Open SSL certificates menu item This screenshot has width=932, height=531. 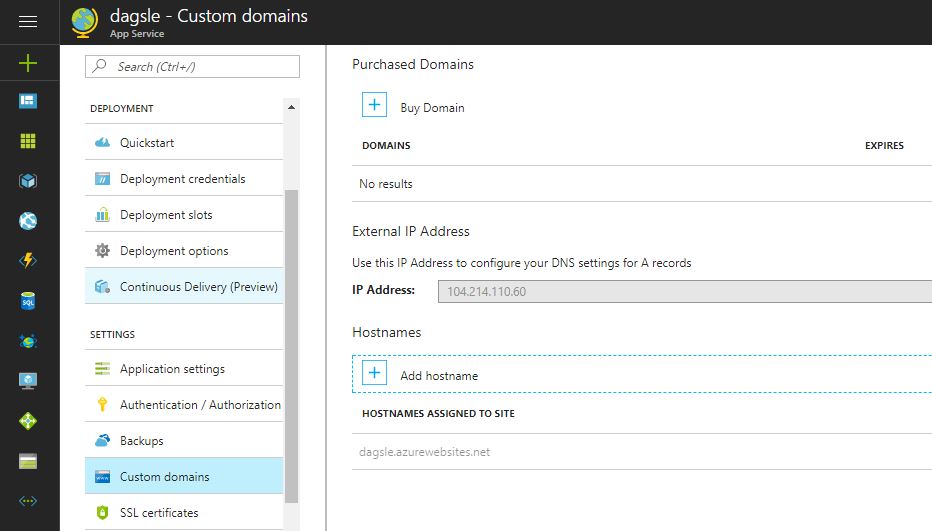(x=159, y=513)
